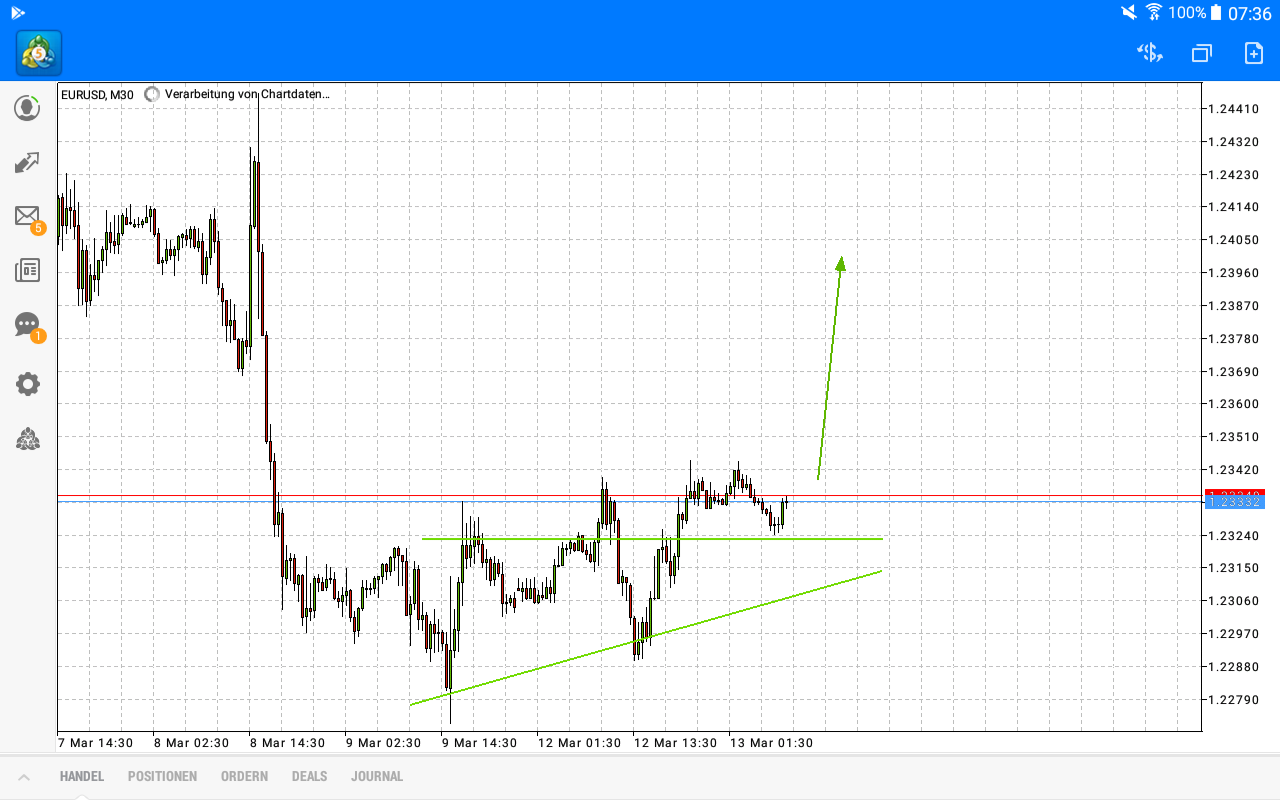Open the Mailbox with 5 unread messages
Screen dimensions: 1280x800
pos(27,216)
